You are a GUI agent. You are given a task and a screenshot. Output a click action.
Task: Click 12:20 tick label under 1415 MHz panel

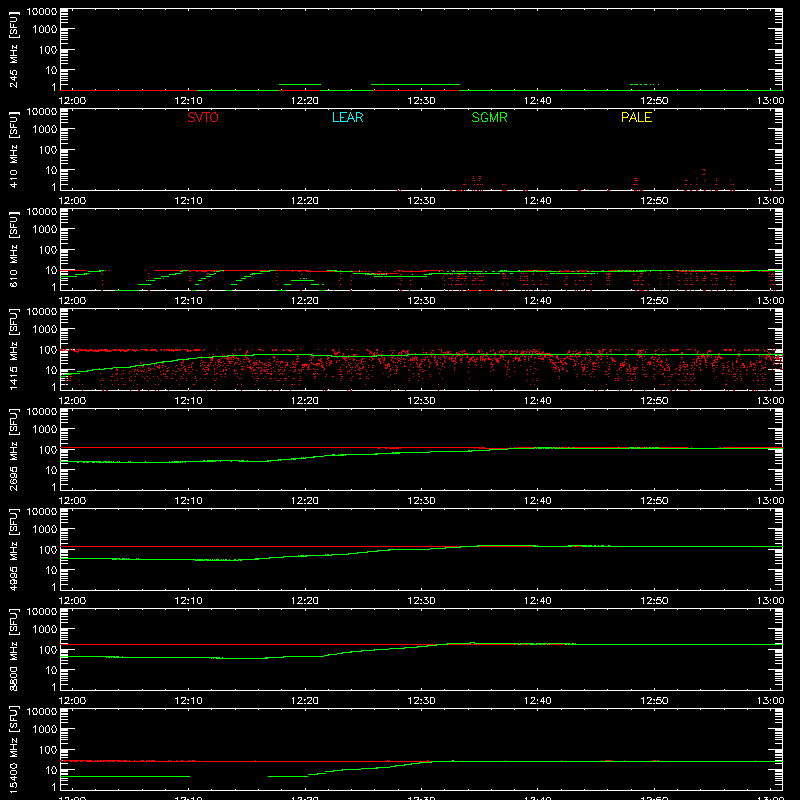(305, 401)
